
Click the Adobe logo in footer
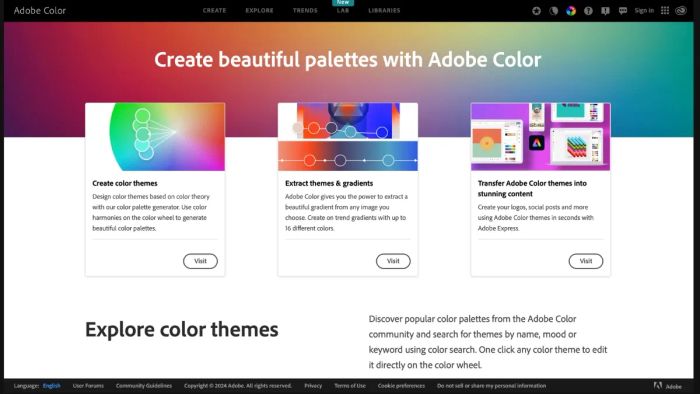coord(668,386)
